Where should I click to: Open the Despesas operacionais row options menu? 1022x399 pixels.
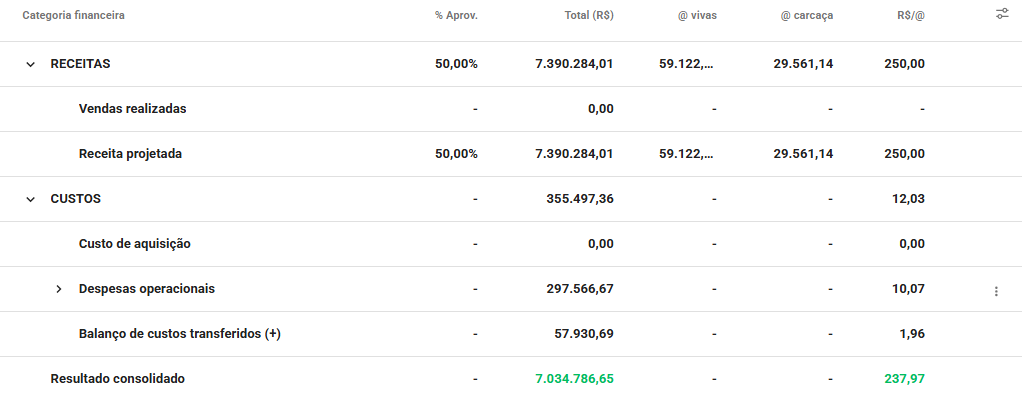point(996,291)
